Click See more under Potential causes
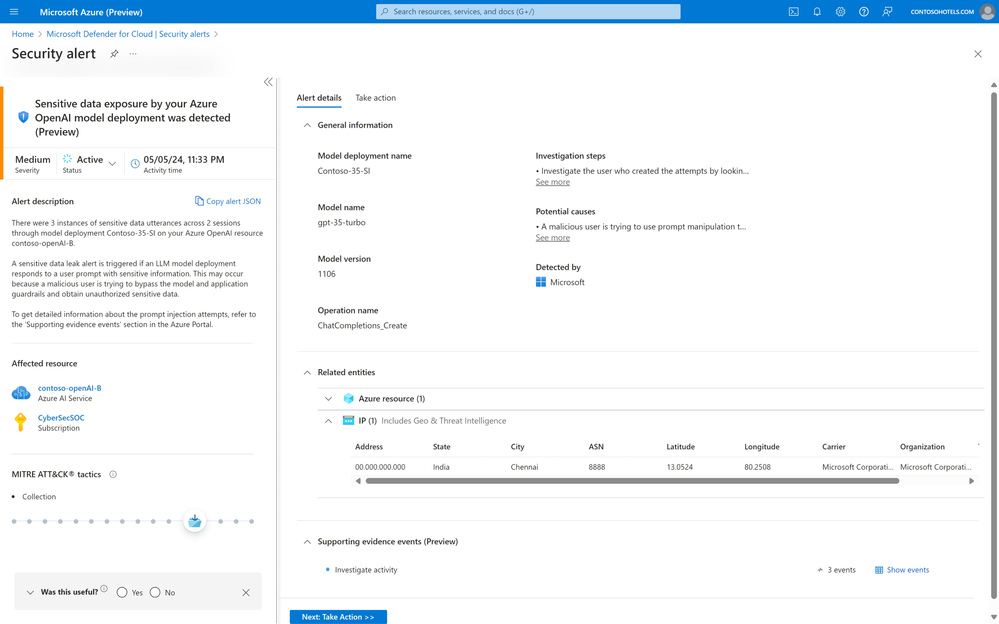The image size is (999, 624). tap(552, 238)
